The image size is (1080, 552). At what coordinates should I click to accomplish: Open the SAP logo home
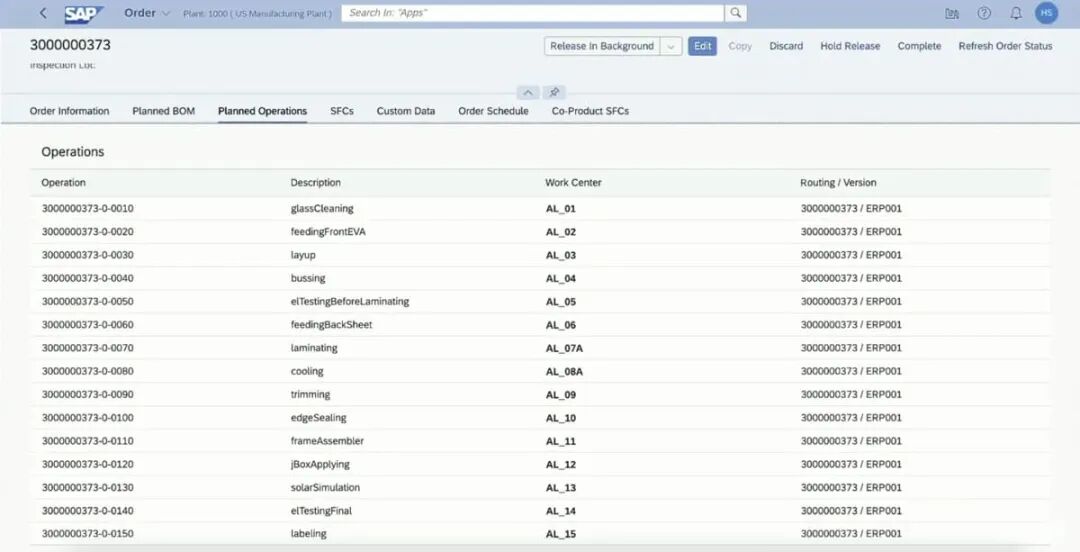coord(84,14)
